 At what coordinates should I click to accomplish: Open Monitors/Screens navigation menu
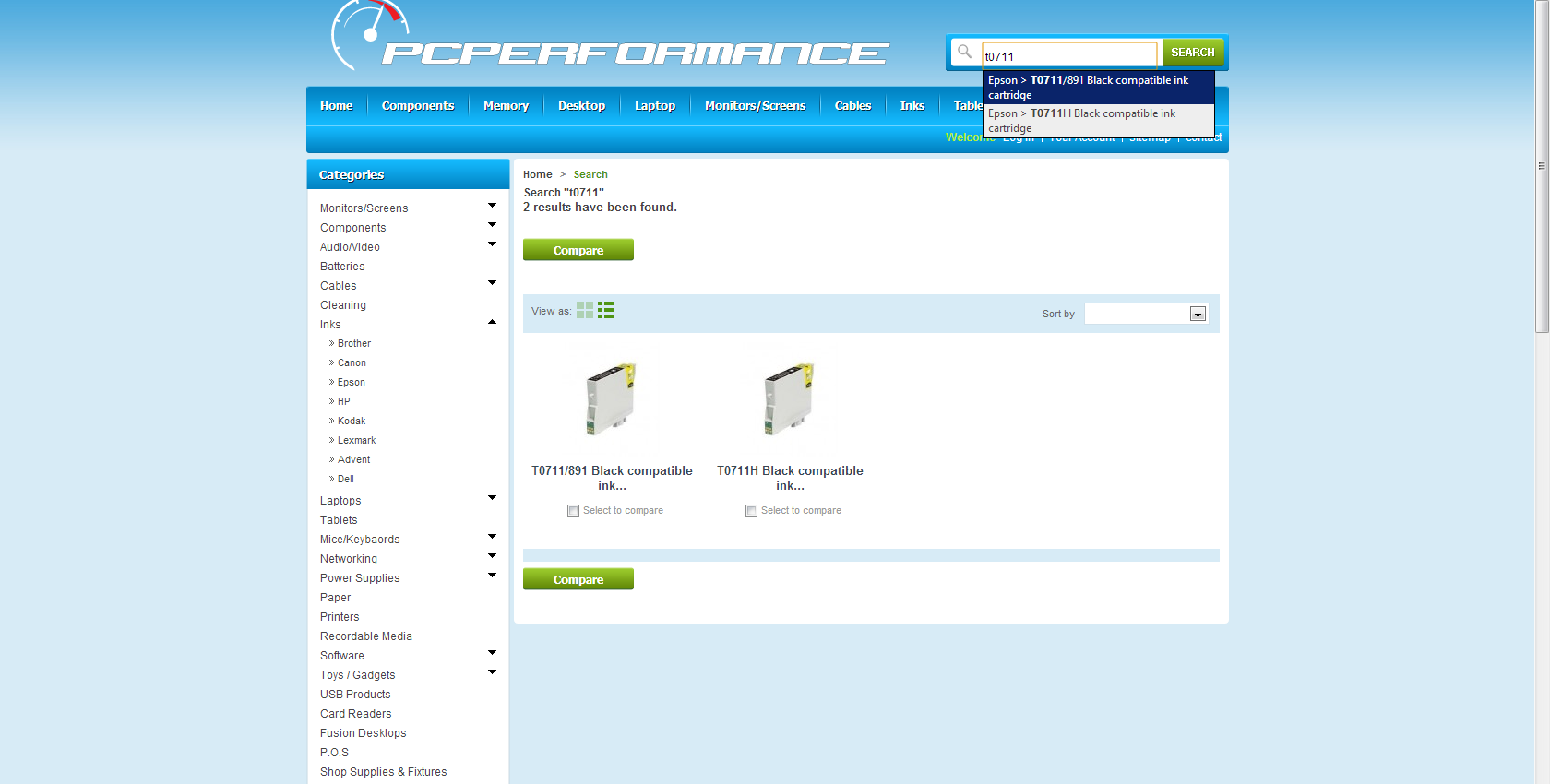[756, 106]
